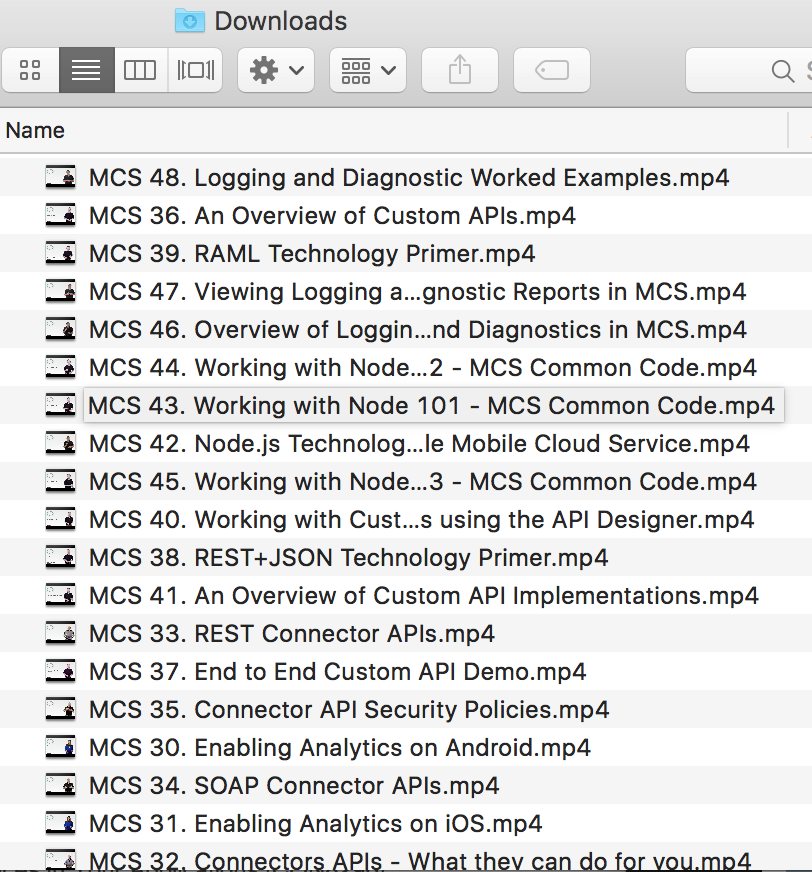812x872 pixels.
Task: Switch to column view
Action: (141, 70)
